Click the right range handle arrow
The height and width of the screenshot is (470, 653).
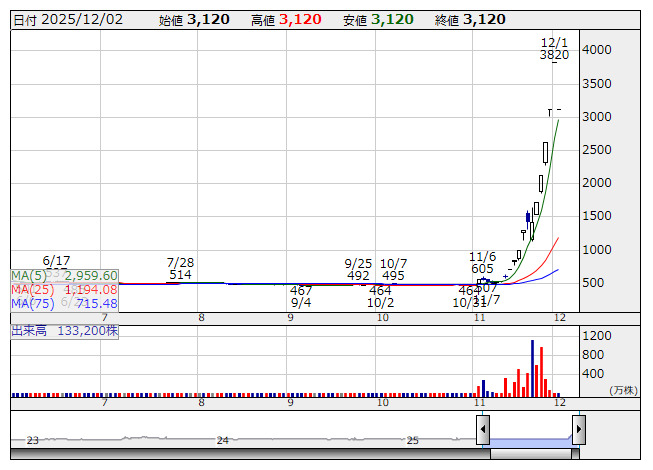pos(578,430)
